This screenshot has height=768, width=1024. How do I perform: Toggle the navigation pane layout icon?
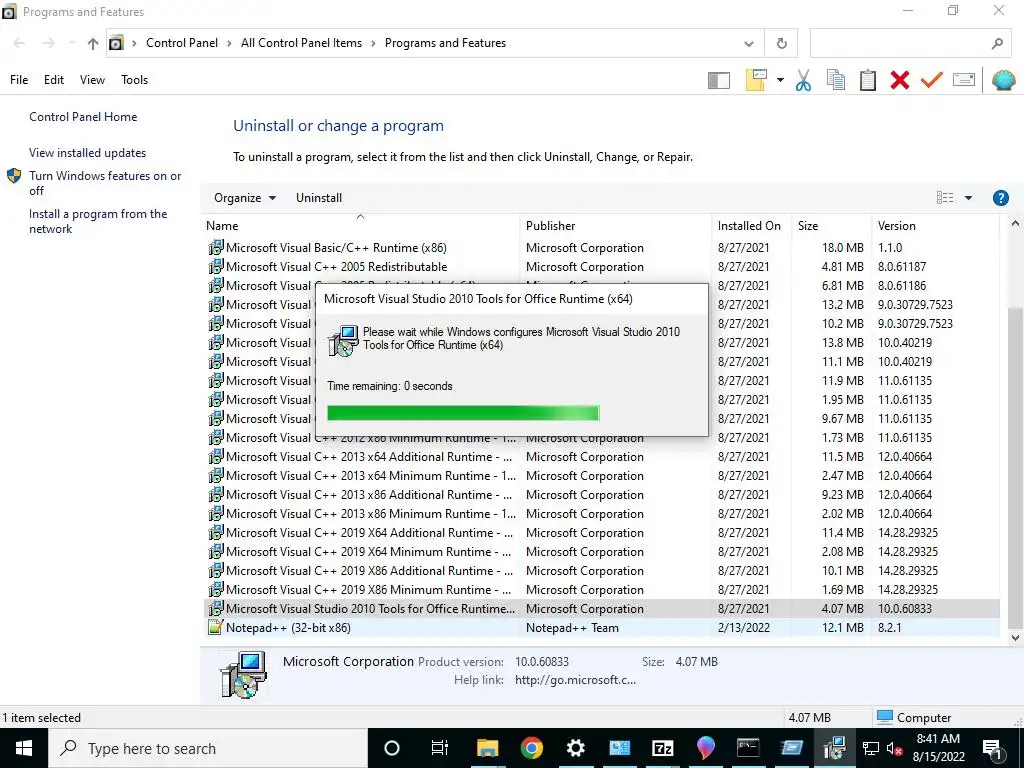click(718, 80)
